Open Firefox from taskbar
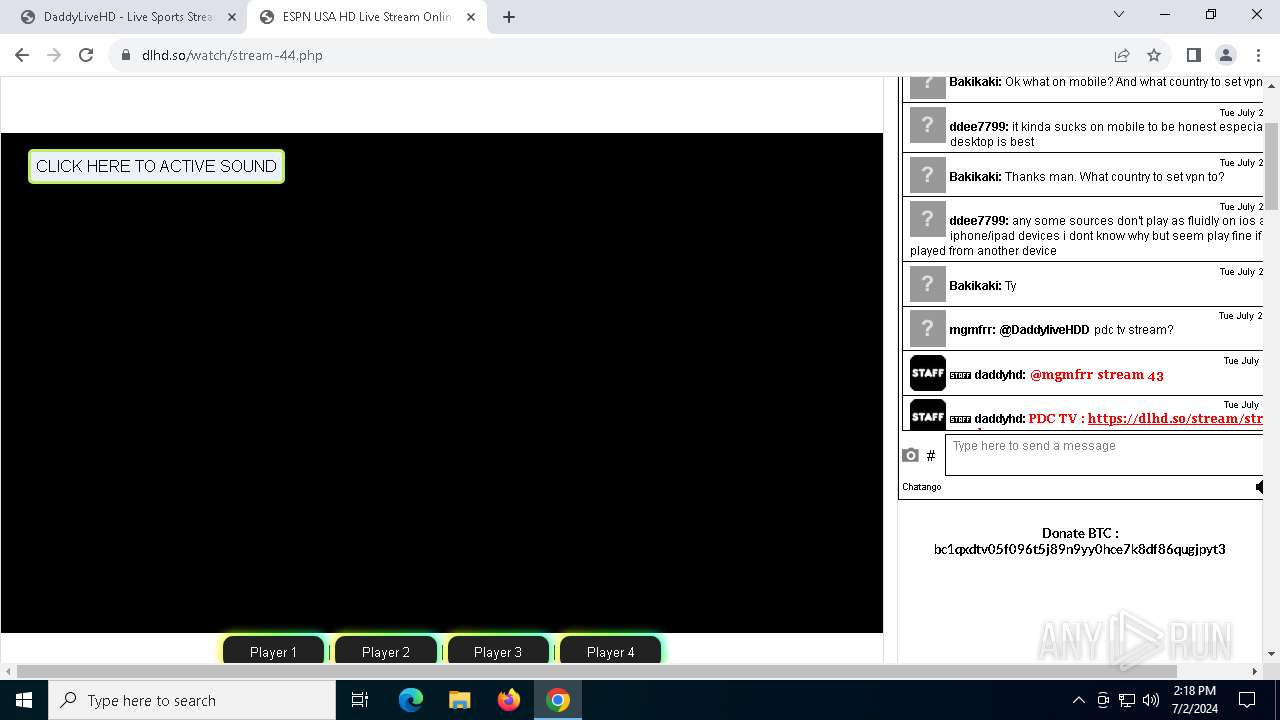 [509, 700]
